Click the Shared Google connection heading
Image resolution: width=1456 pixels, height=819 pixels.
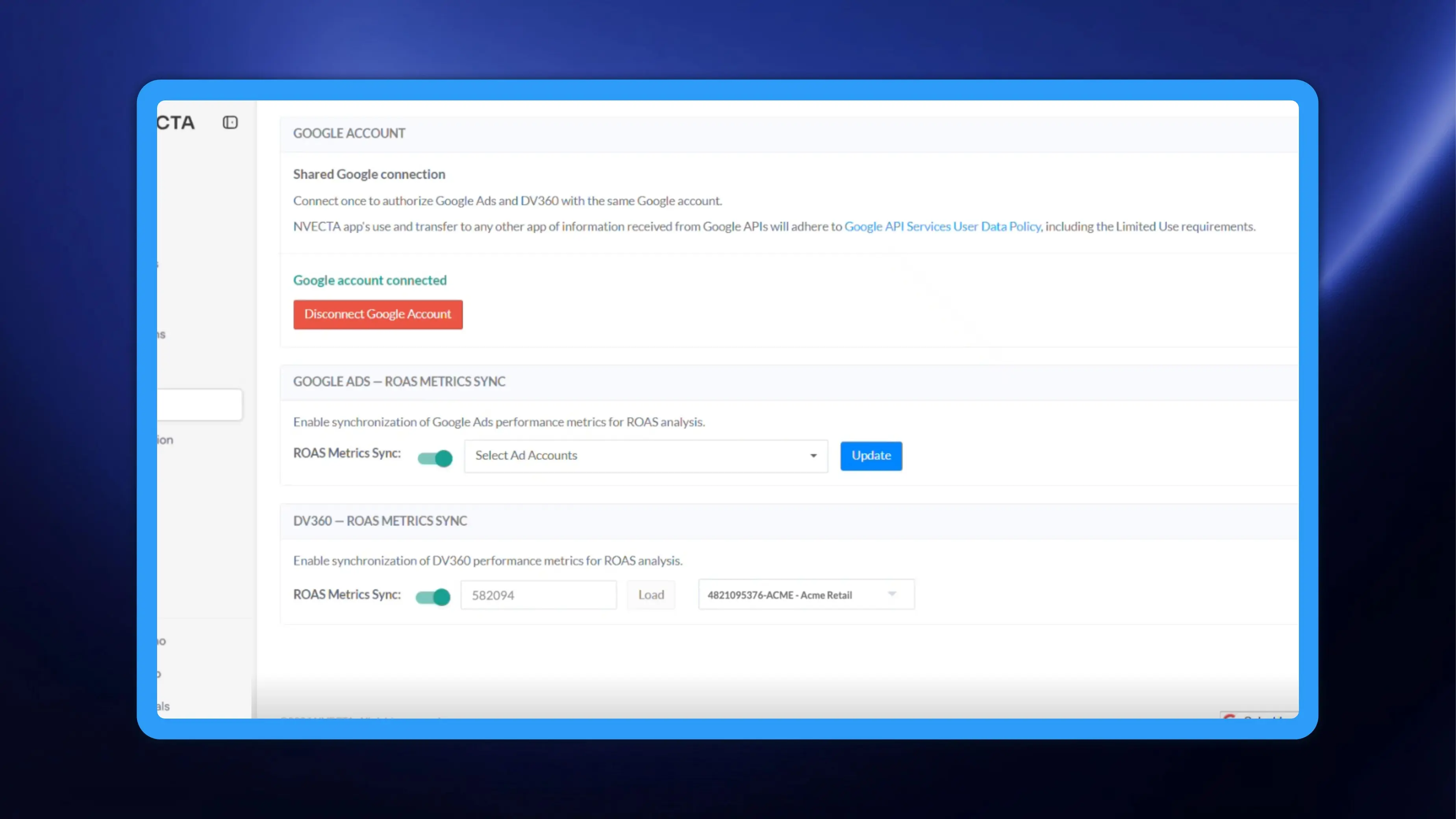[x=369, y=174]
